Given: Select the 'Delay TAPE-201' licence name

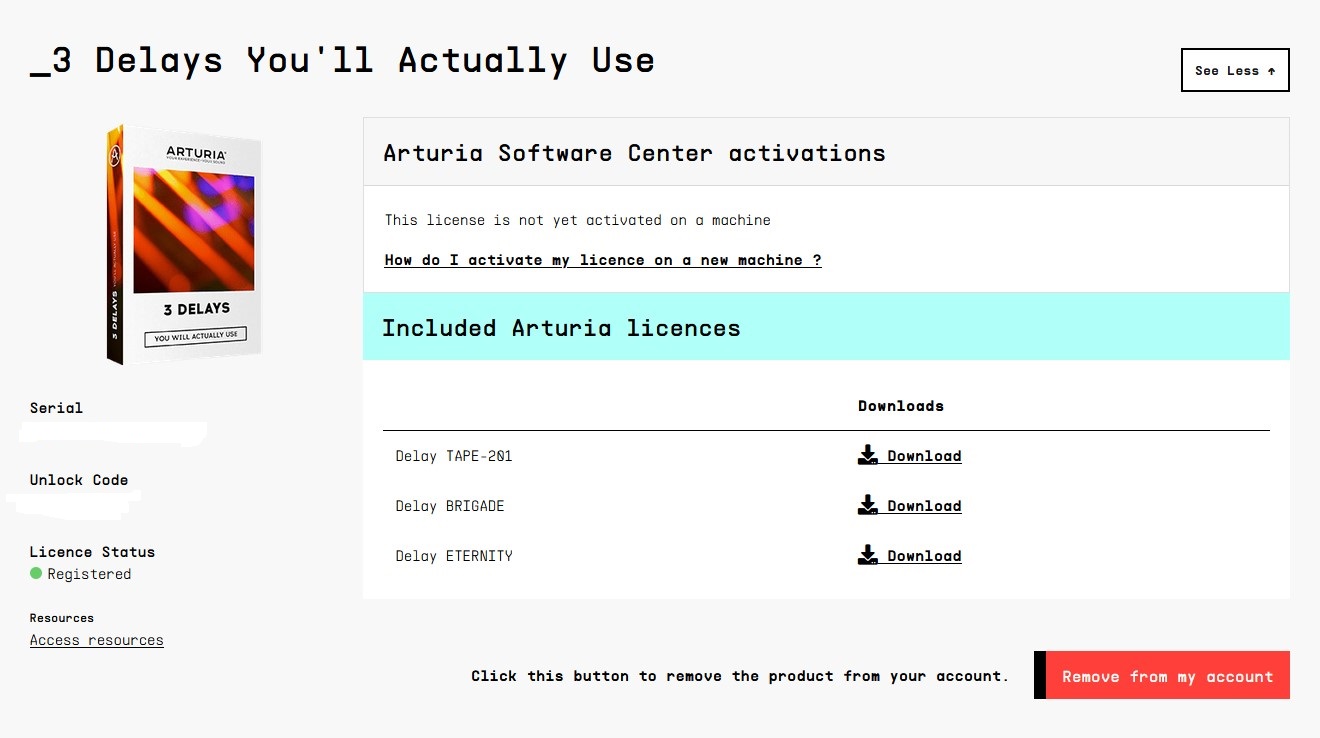Looking at the screenshot, I should 454,456.
